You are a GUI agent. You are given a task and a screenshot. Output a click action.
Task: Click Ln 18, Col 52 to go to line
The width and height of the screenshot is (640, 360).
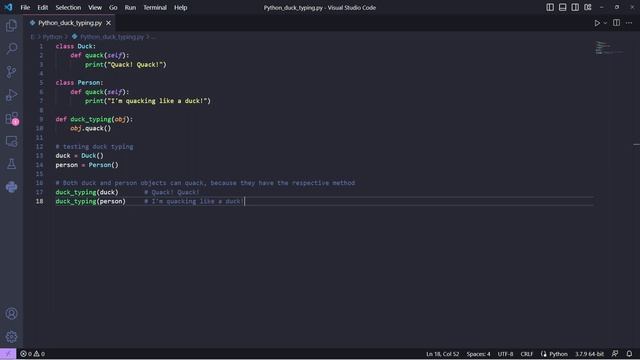(x=442, y=354)
